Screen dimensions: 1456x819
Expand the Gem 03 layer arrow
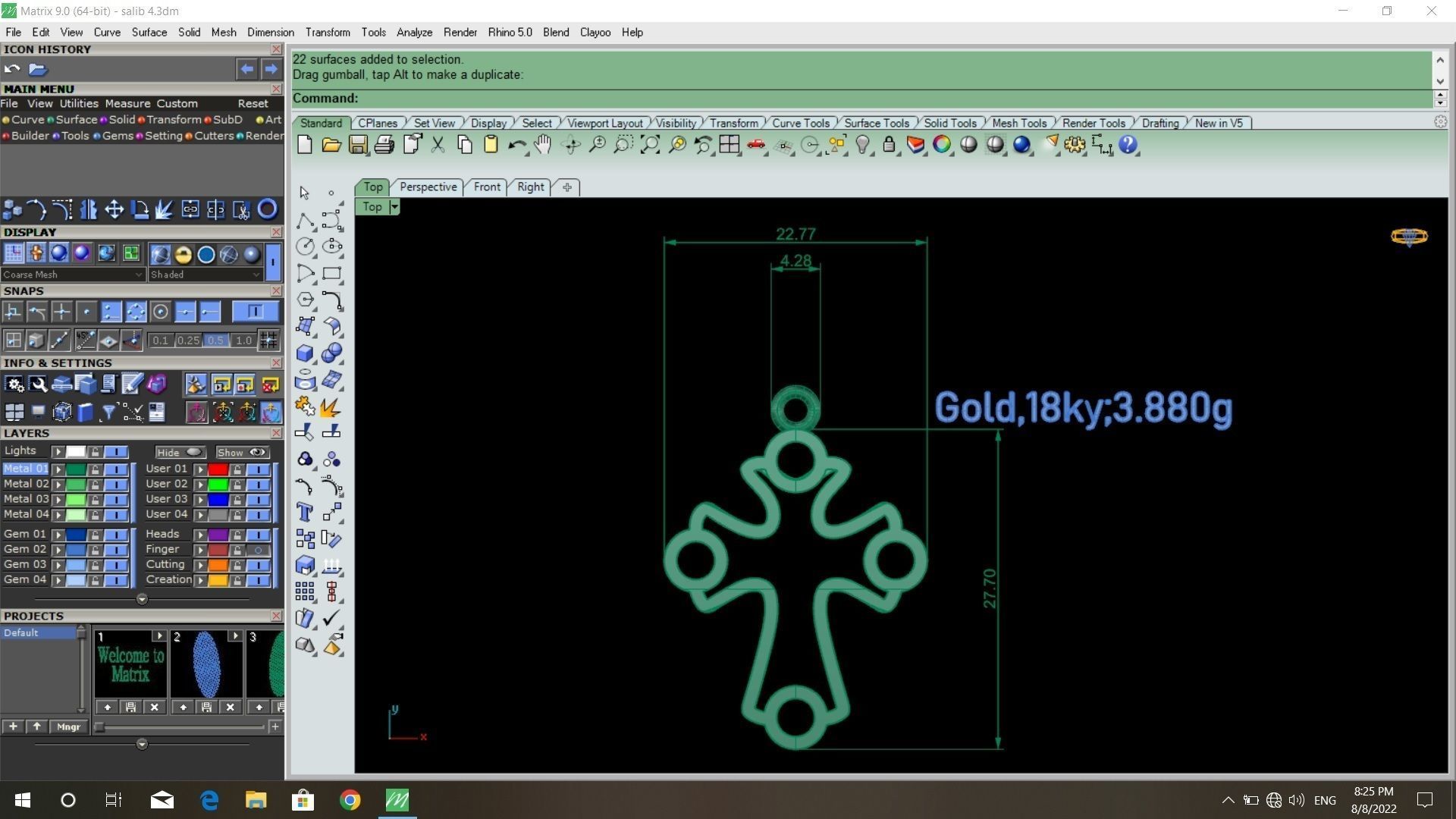coord(58,565)
